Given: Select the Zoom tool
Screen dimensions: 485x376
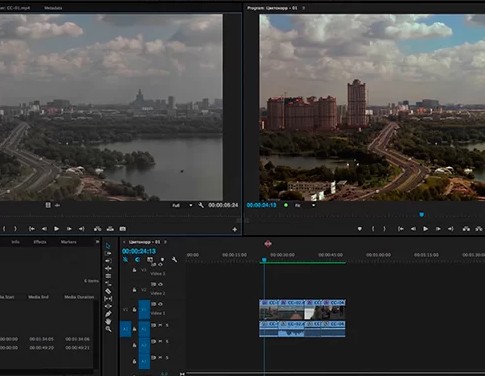Looking at the screenshot, I should [108, 329].
